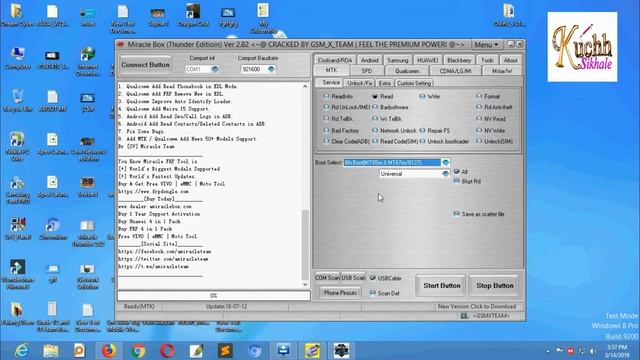Click the clock in the taskbar
Viewport: 640px width, 360px height.
tap(617, 351)
